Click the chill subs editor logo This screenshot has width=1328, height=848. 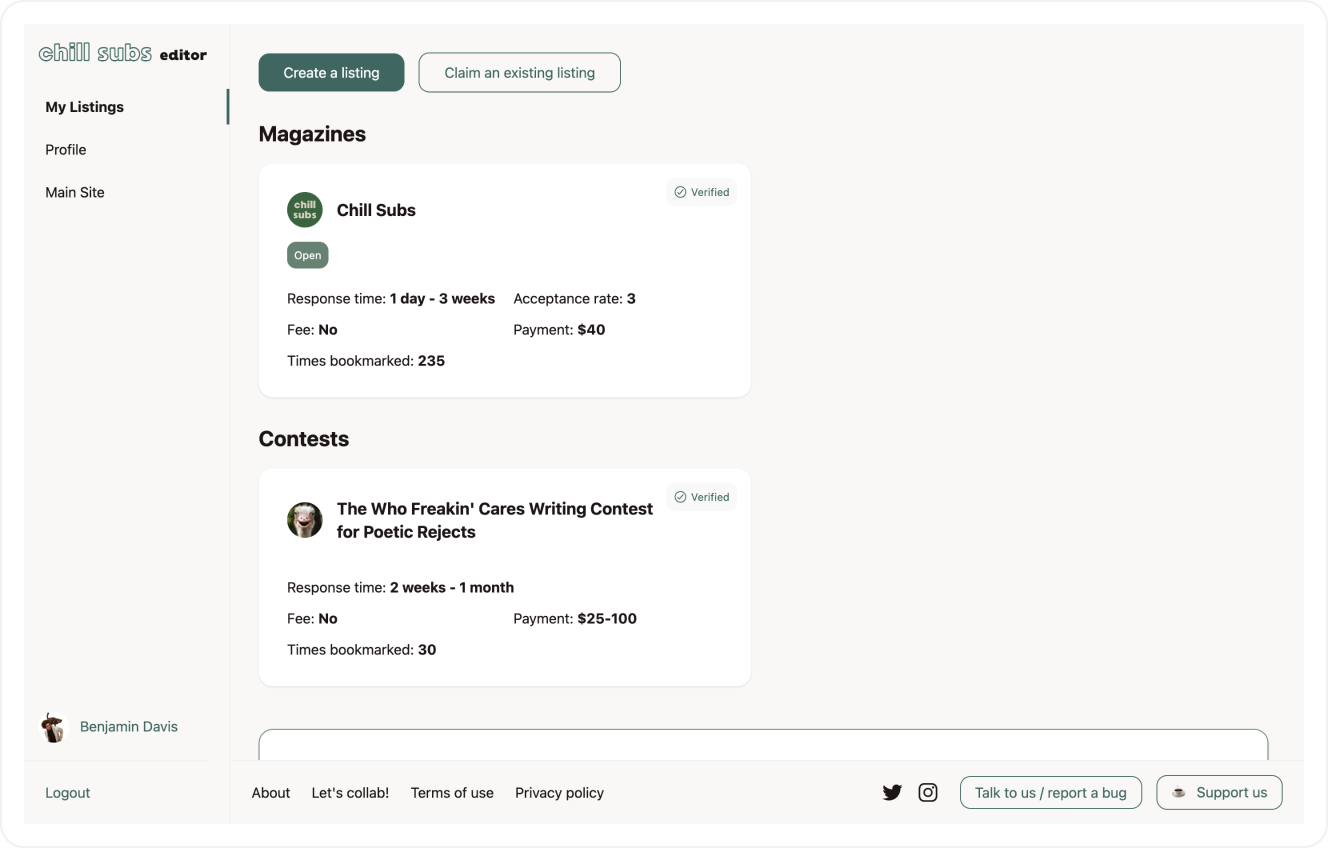[122, 54]
